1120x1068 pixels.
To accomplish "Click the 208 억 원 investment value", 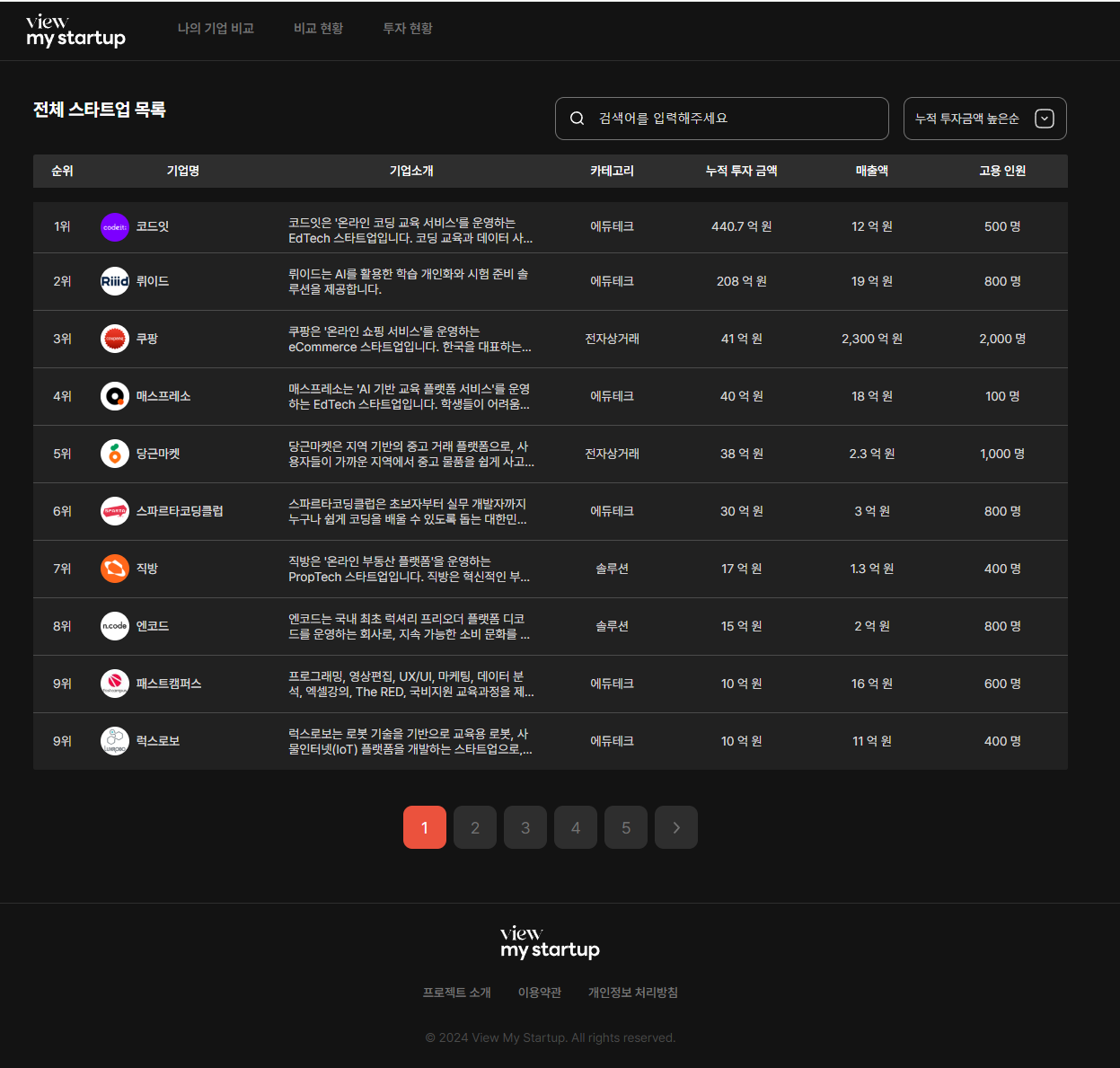I will click(x=742, y=281).
